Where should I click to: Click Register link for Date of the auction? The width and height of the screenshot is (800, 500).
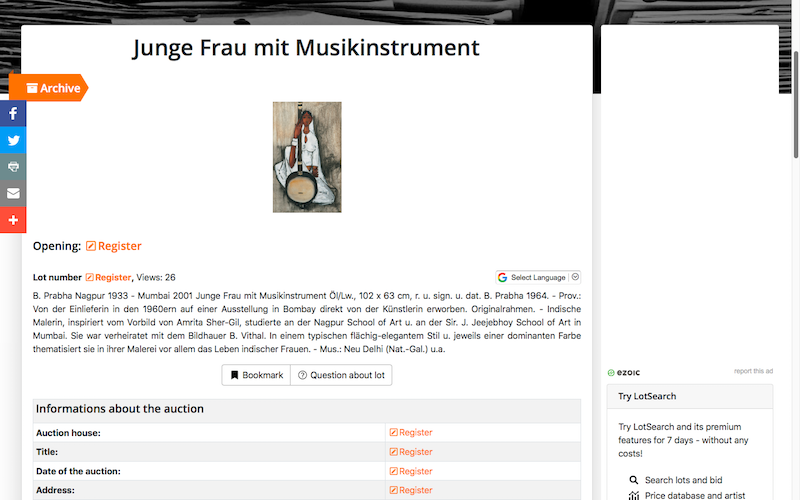click(x=411, y=471)
